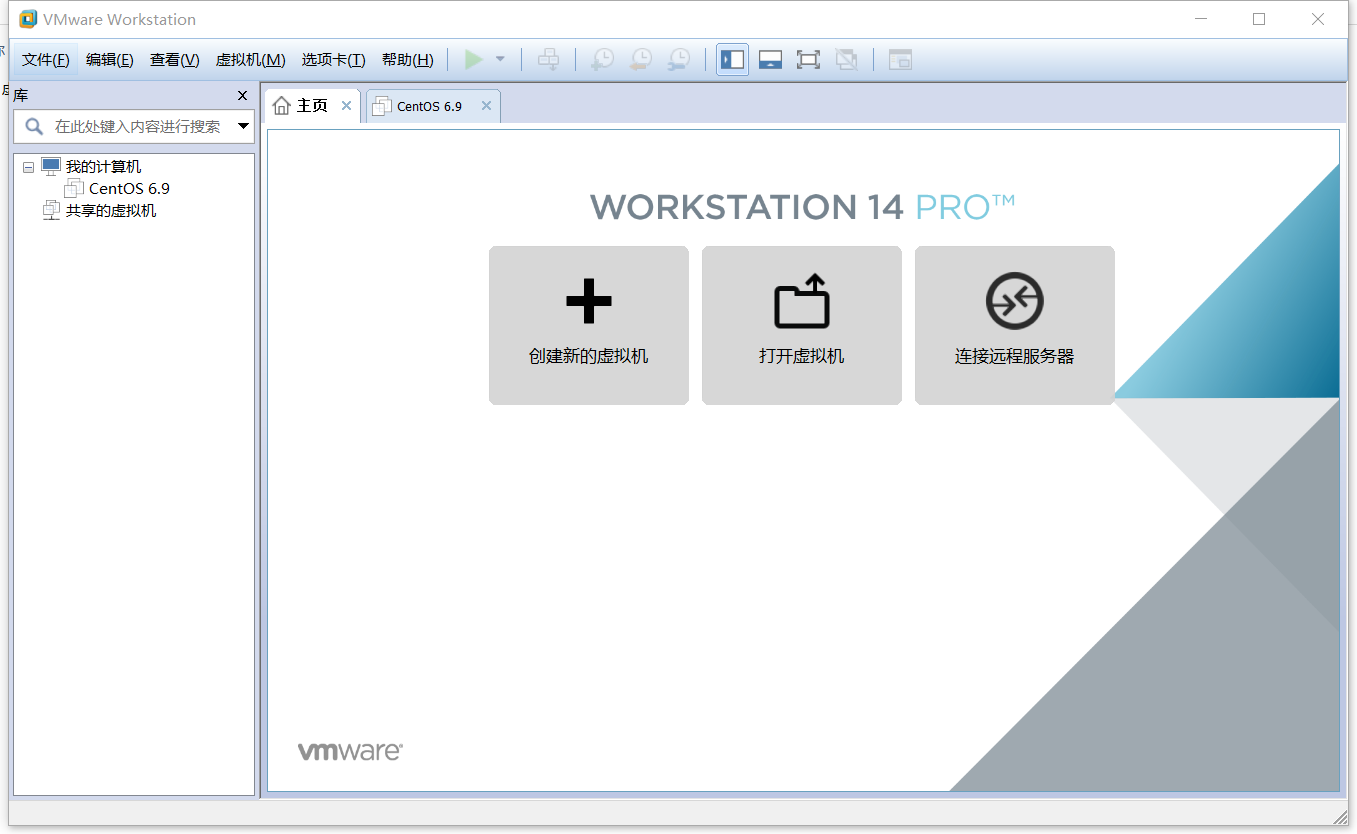Click the VM icon beside CentOS 6.9 in tree
The width and height of the screenshot is (1357, 834).
[74, 188]
